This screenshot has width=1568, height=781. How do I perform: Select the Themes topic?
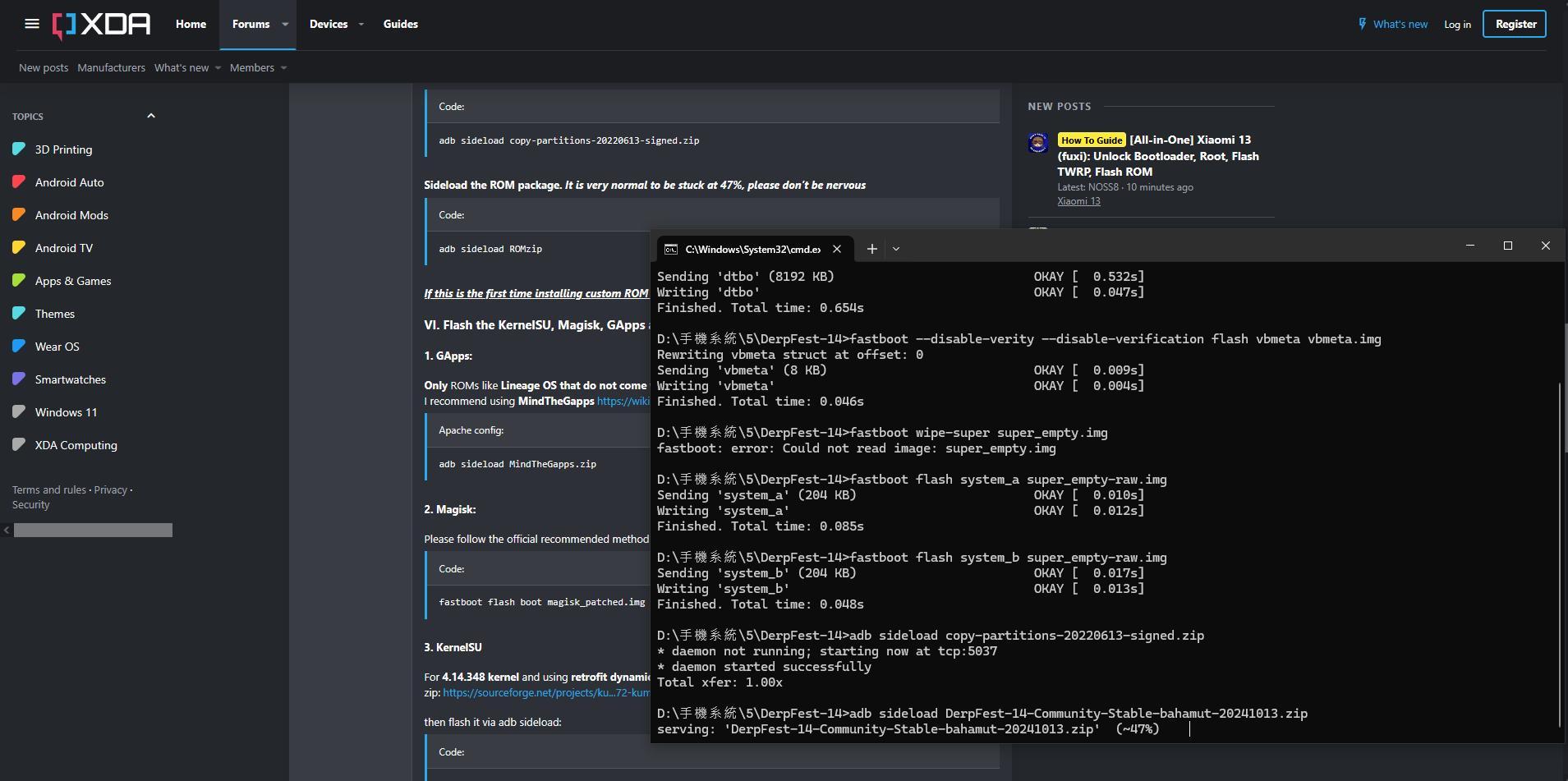[55, 314]
